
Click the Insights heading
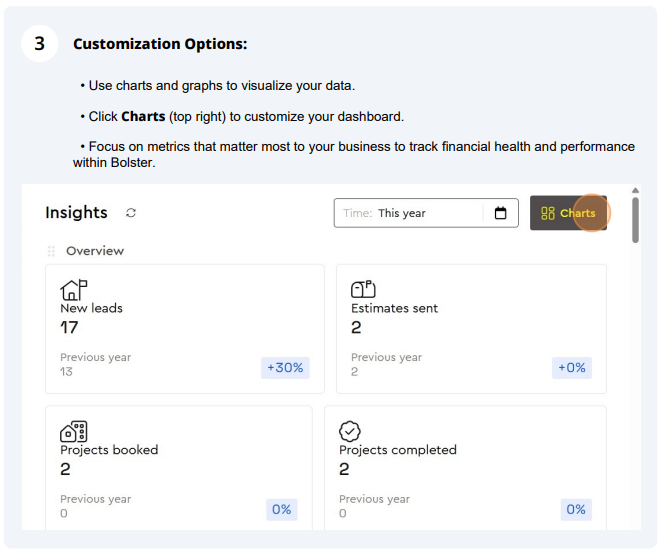click(76, 212)
